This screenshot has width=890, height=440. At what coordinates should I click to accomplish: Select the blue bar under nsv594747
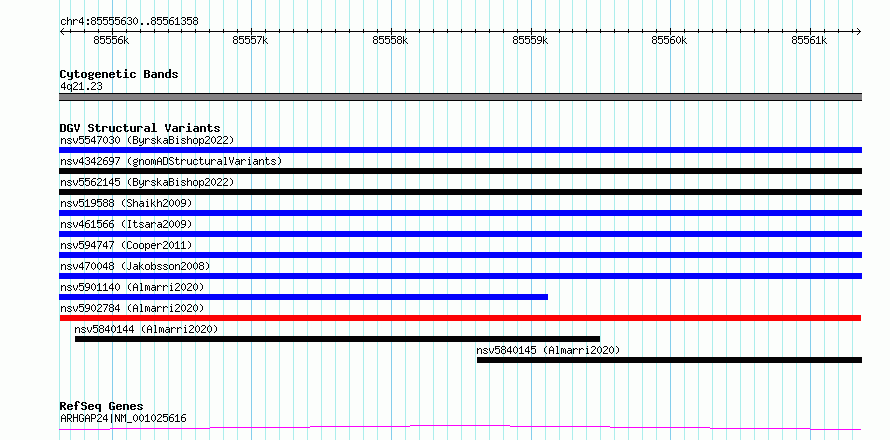[x=460, y=255]
